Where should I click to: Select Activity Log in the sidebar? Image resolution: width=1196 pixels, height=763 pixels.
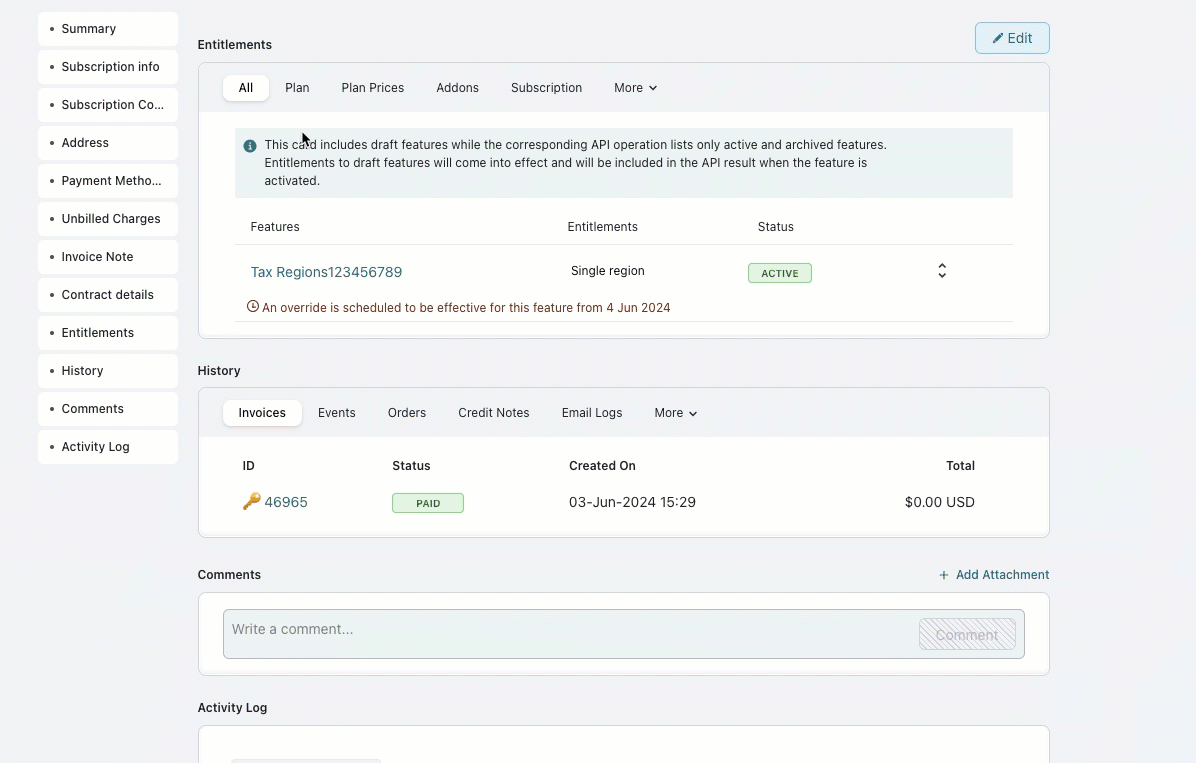click(x=108, y=447)
